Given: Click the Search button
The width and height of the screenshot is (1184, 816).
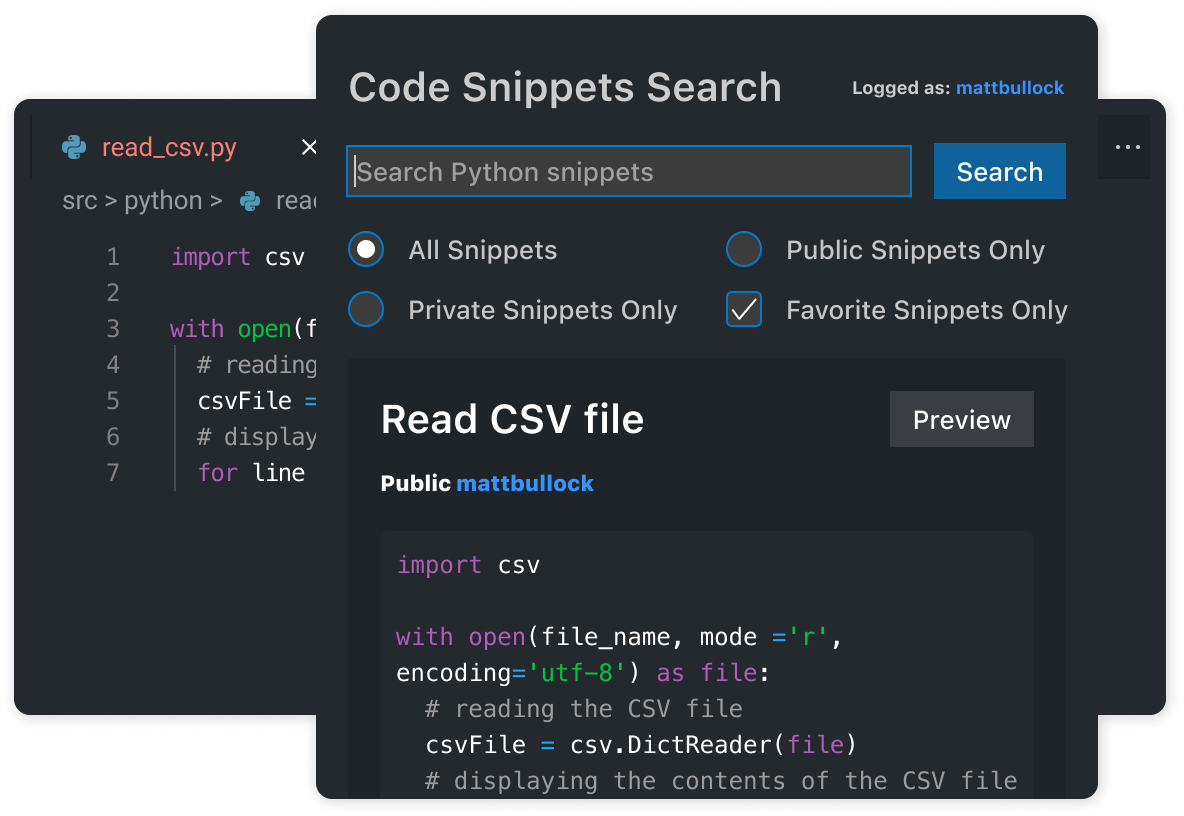Looking at the screenshot, I should point(1000,171).
